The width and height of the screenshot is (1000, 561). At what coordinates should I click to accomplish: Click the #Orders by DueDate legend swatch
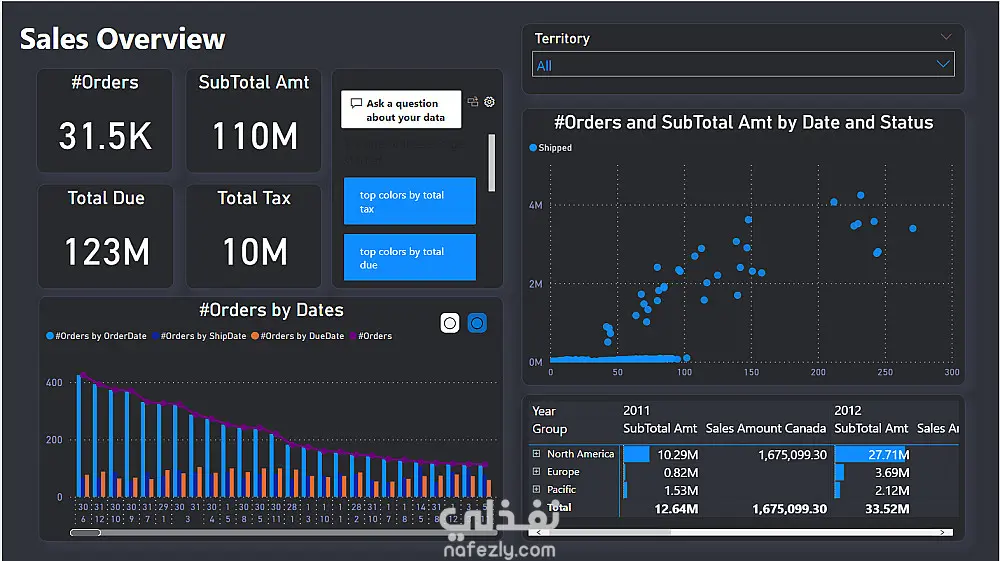pyautogui.click(x=255, y=336)
